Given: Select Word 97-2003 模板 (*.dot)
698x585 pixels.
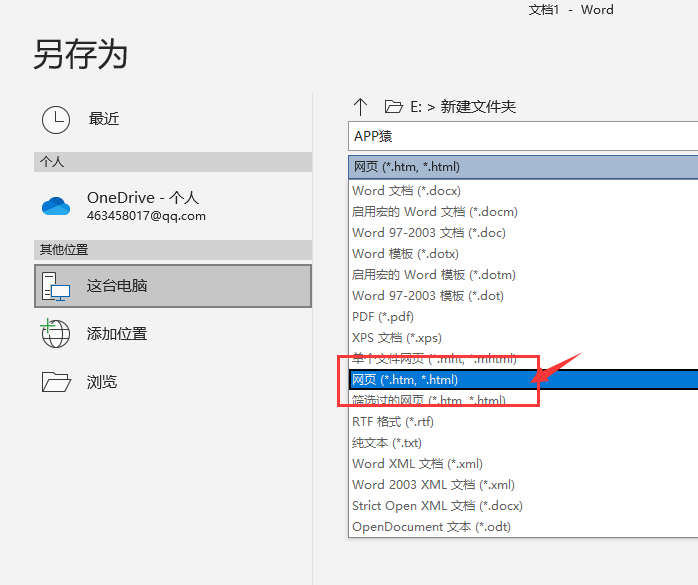Looking at the screenshot, I should [523, 296].
